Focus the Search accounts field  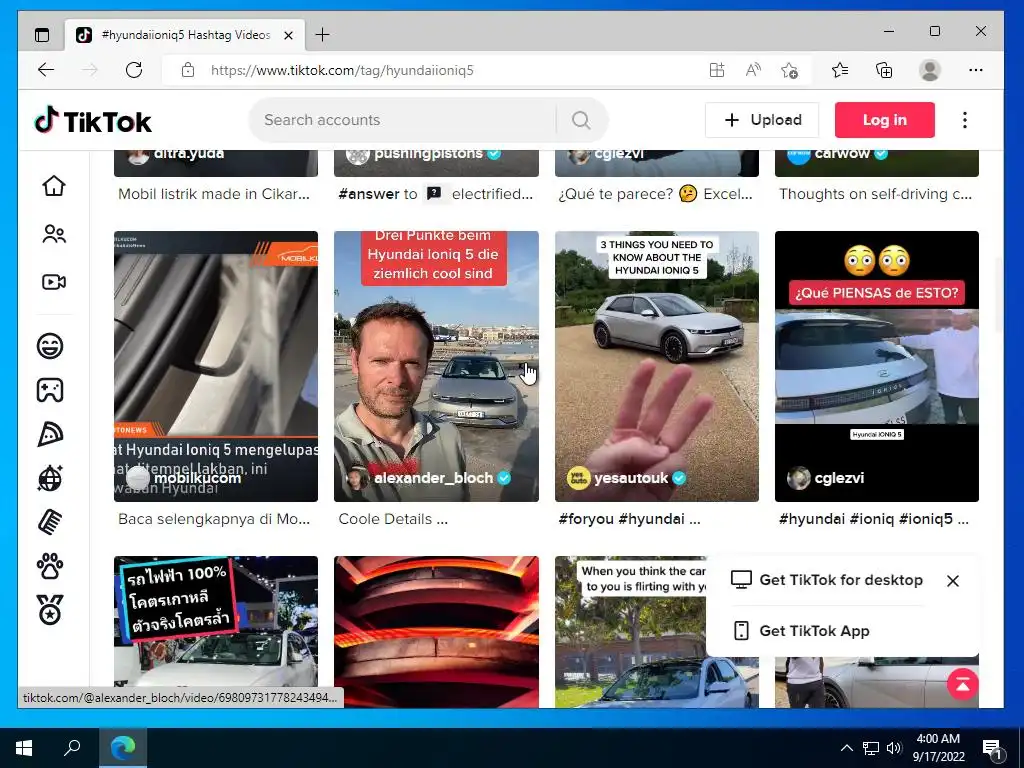pyautogui.click(x=402, y=120)
